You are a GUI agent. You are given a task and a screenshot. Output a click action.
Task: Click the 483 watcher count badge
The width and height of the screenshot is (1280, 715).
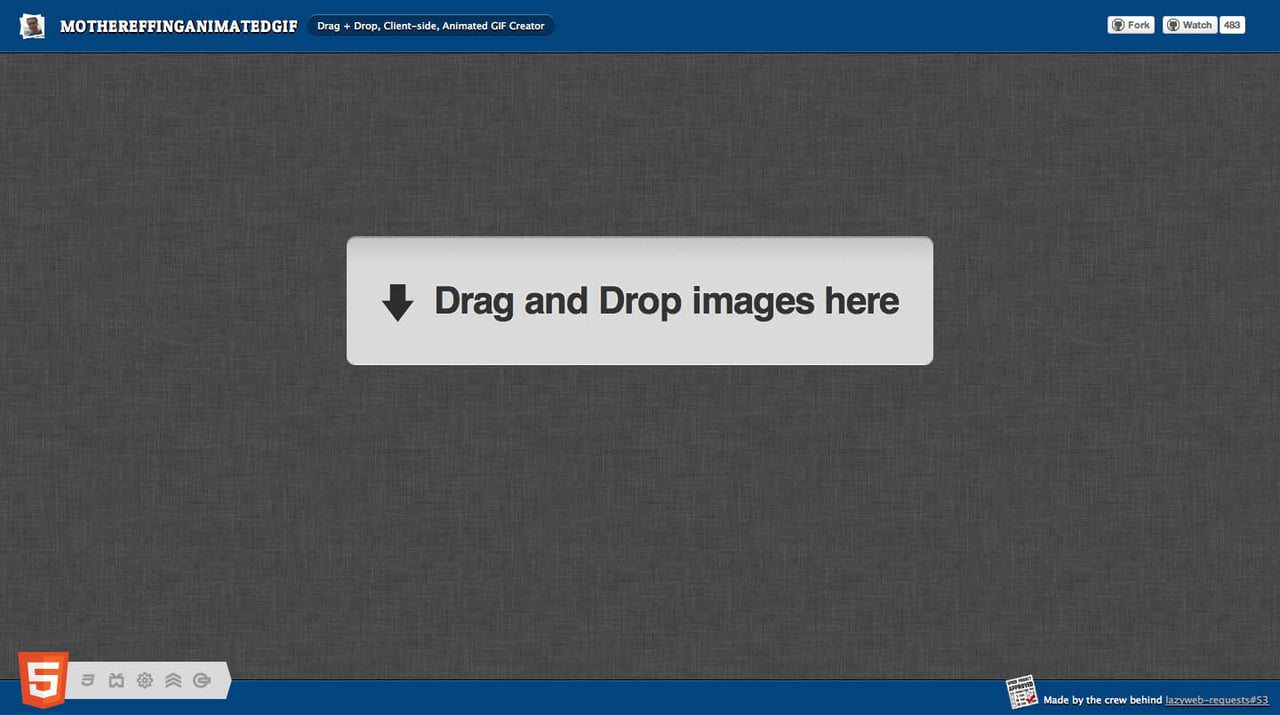pos(1232,25)
